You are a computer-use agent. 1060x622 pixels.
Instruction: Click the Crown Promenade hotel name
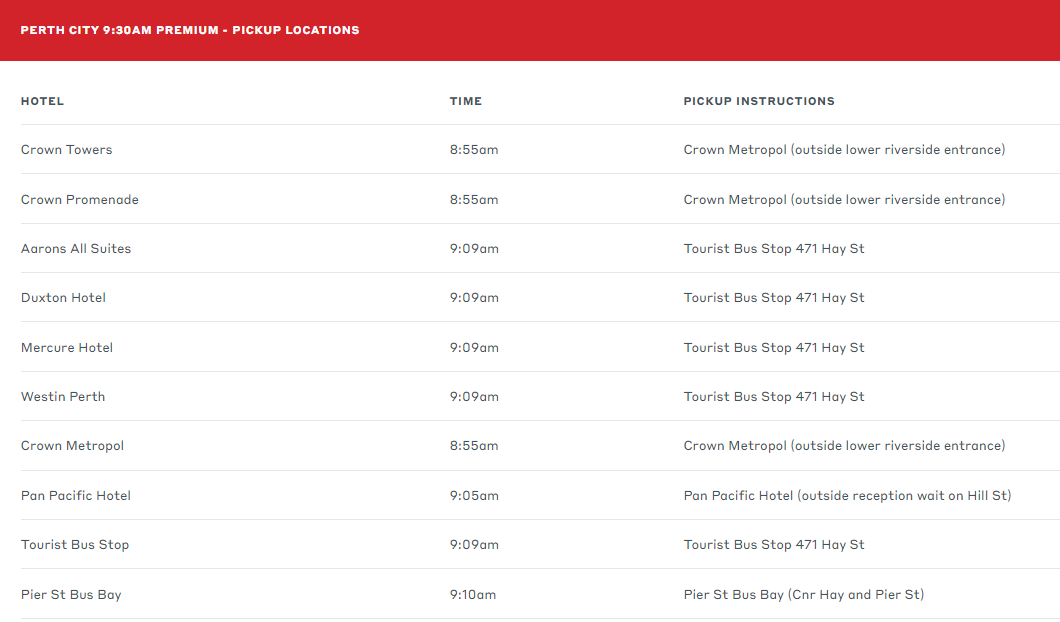point(80,199)
